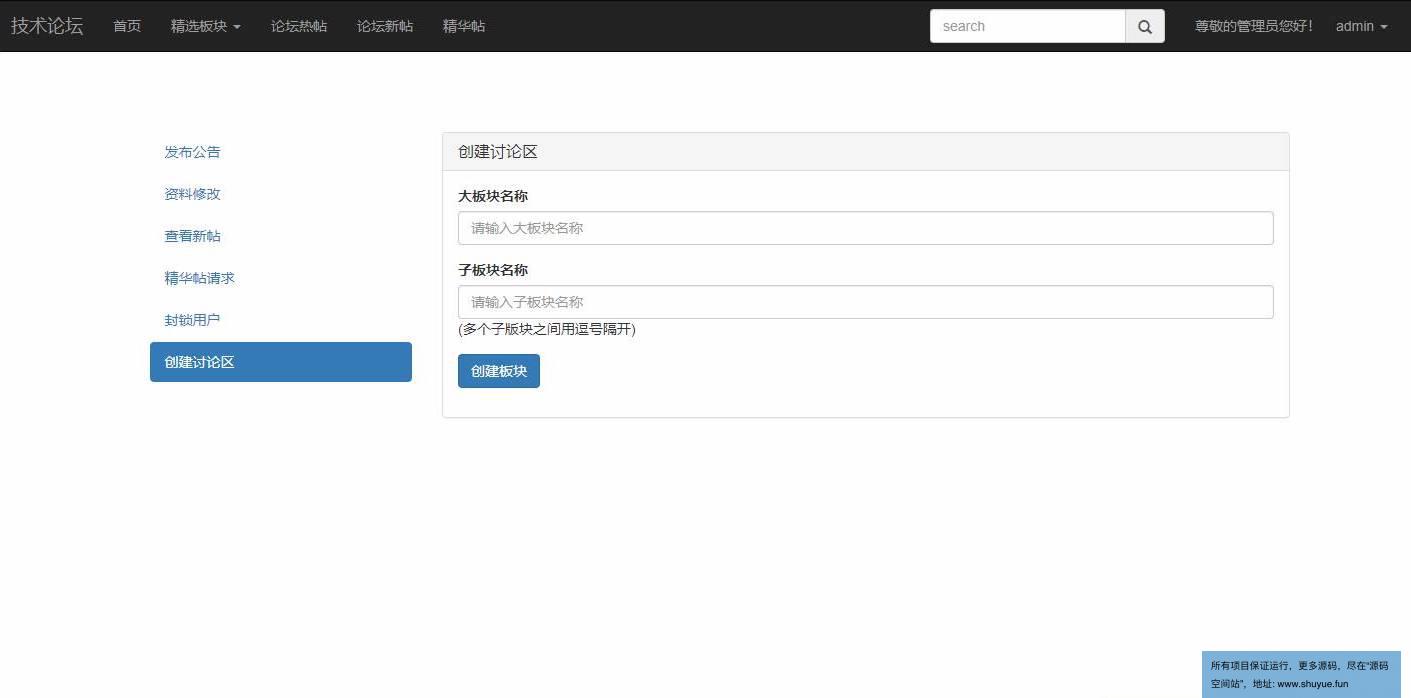Click the 子板块名称 field label
Viewport: 1411px width, 698px height.
[493, 270]
